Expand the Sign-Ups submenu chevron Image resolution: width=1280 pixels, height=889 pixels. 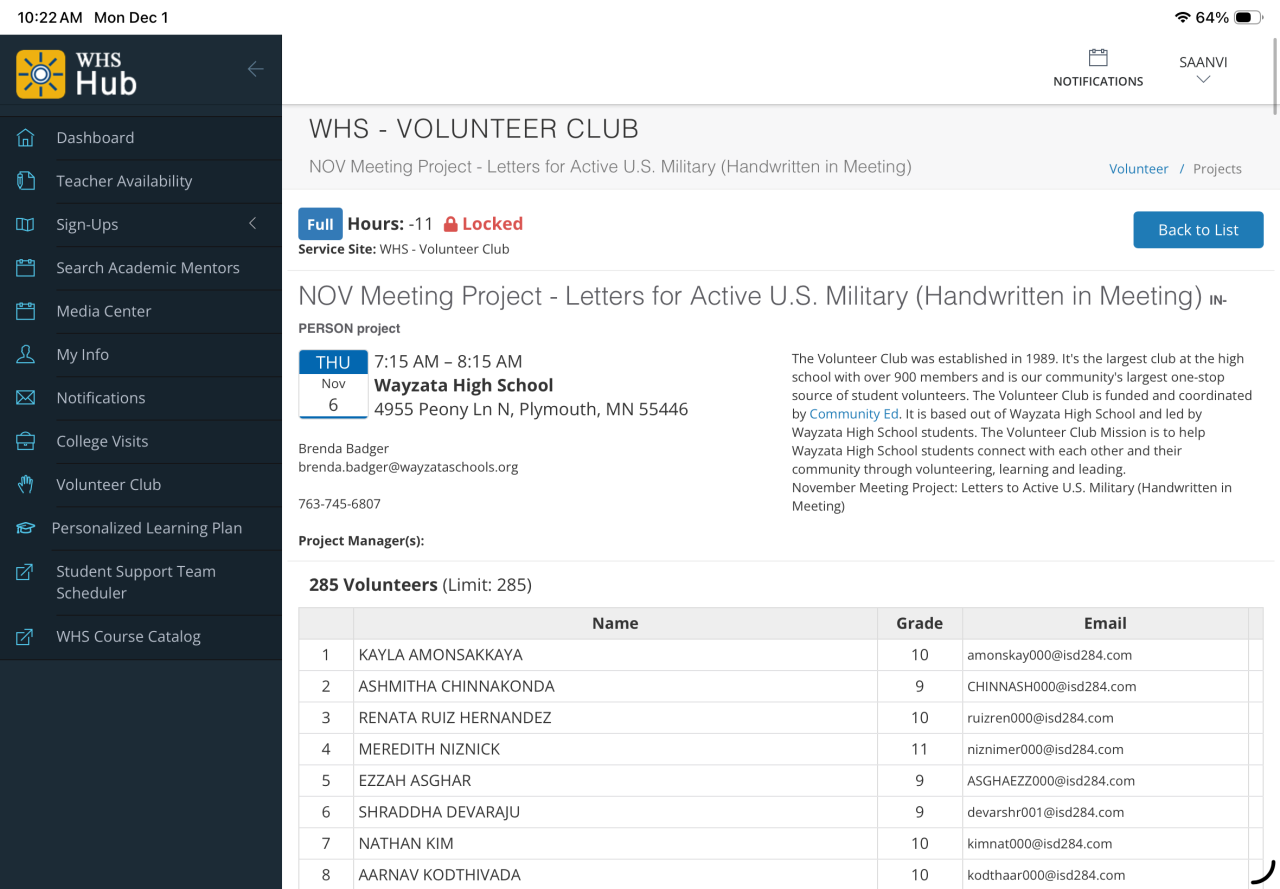[x=253, y=224]
